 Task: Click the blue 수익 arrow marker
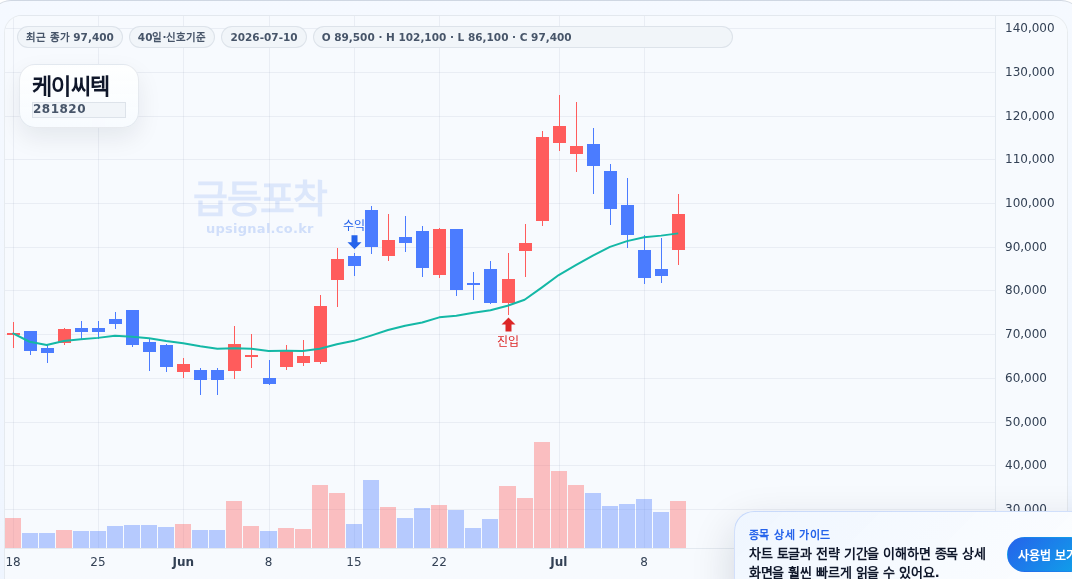pyautogui.click(x=354, y=241)
